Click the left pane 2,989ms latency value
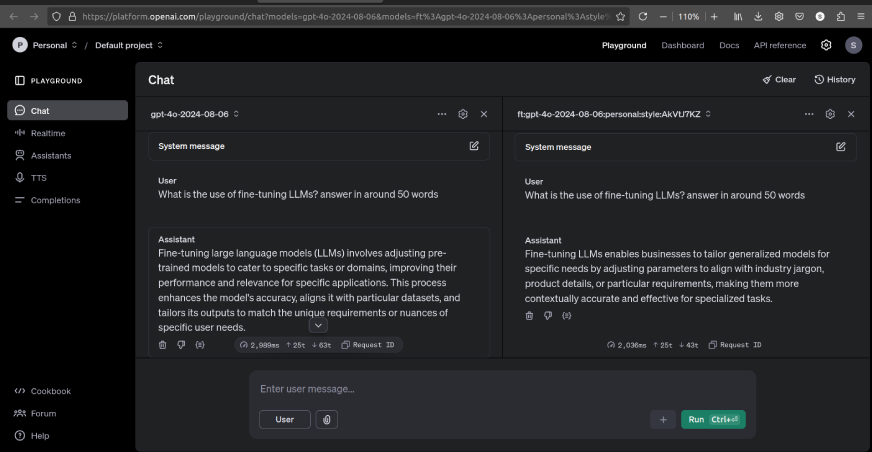The height and width of the screenshot is (452, 872). pyautogui.click(x=259, y=345)
